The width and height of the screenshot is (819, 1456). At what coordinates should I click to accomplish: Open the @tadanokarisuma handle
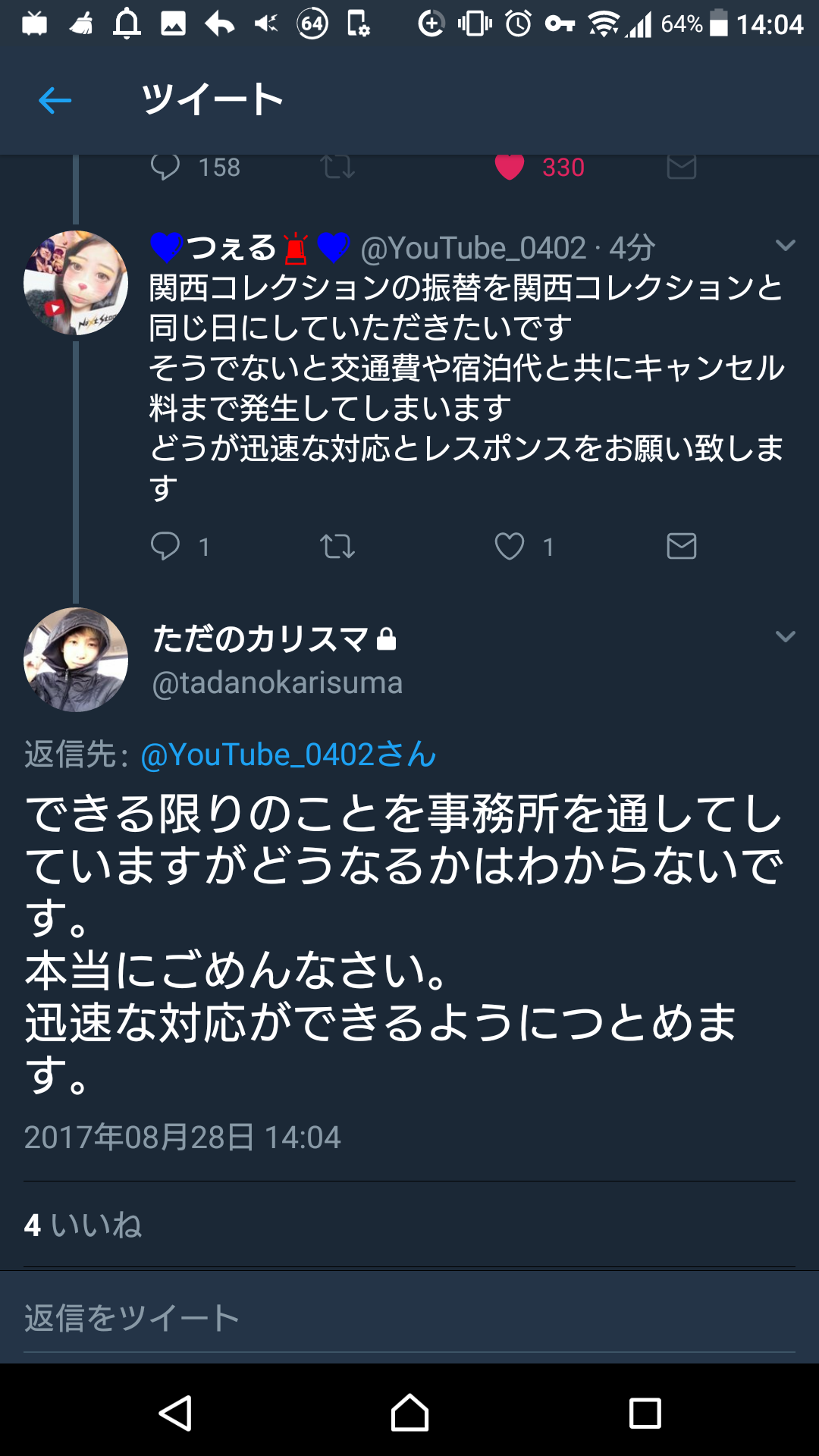coord(278,682)
